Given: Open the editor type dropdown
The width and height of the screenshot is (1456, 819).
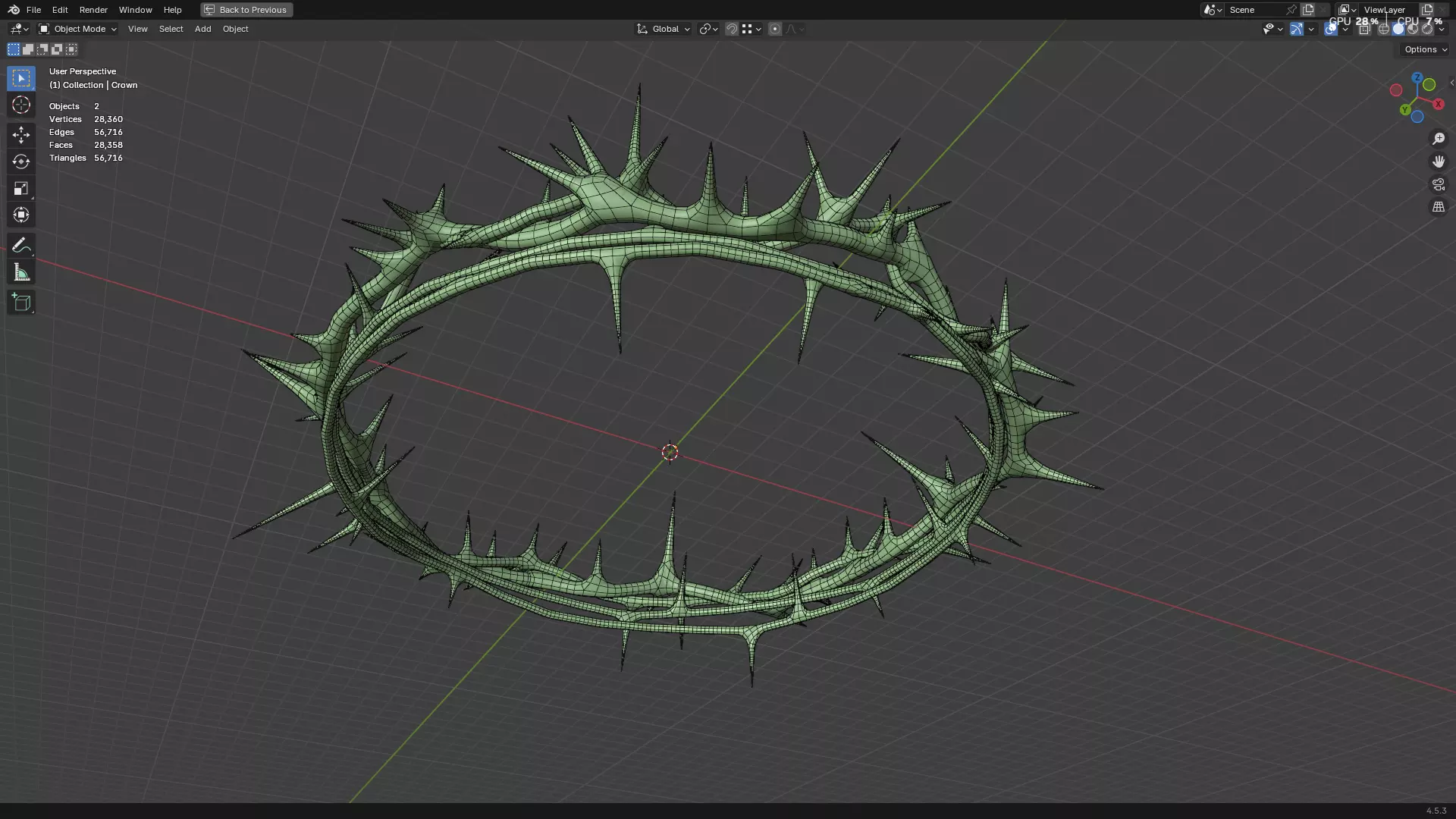Looking at the screenshot, I should [19, 29].
